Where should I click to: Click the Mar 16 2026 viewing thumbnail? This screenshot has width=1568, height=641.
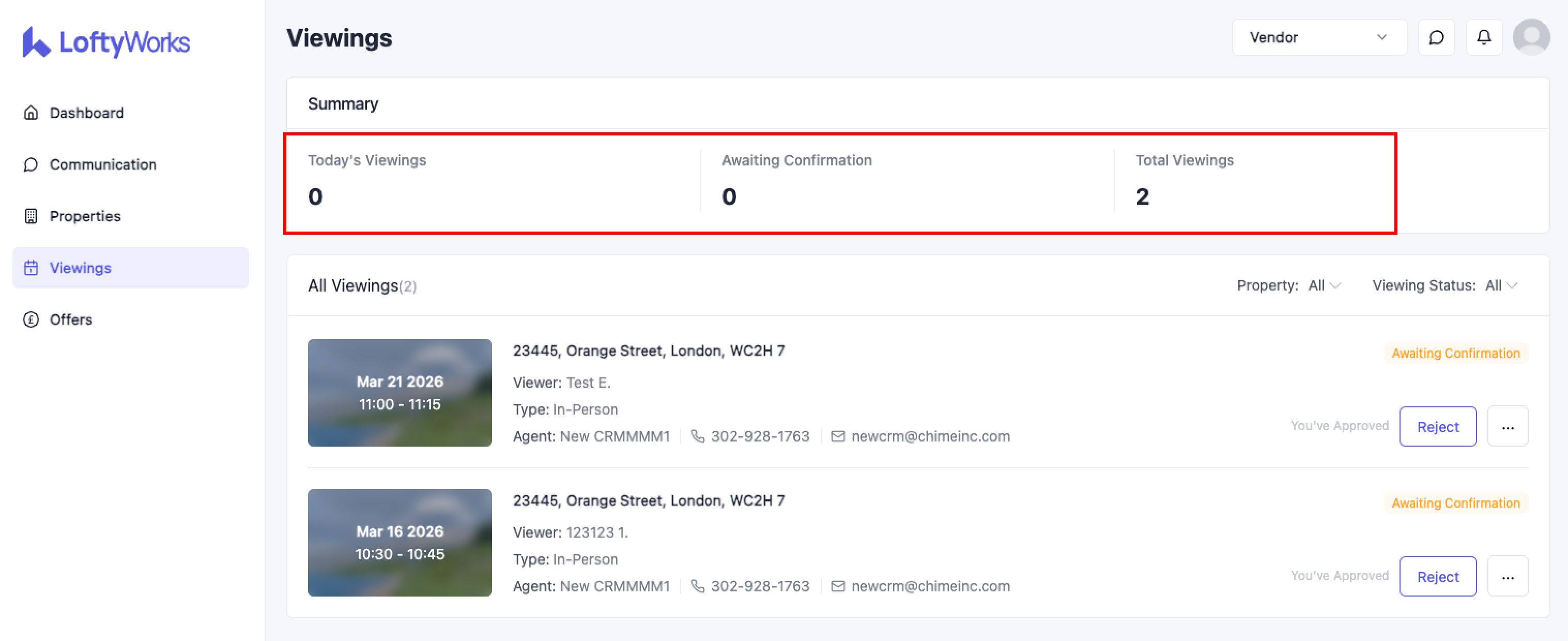[399, 542]
